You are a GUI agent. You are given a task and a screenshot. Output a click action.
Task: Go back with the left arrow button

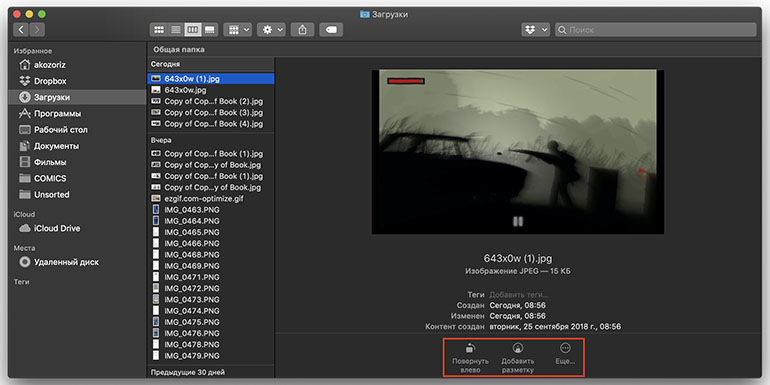coord(21,29)
